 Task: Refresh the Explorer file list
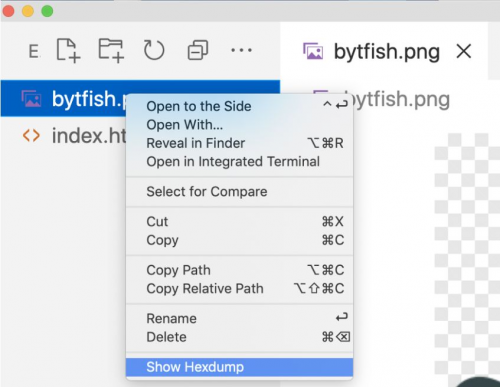[154, 50]
